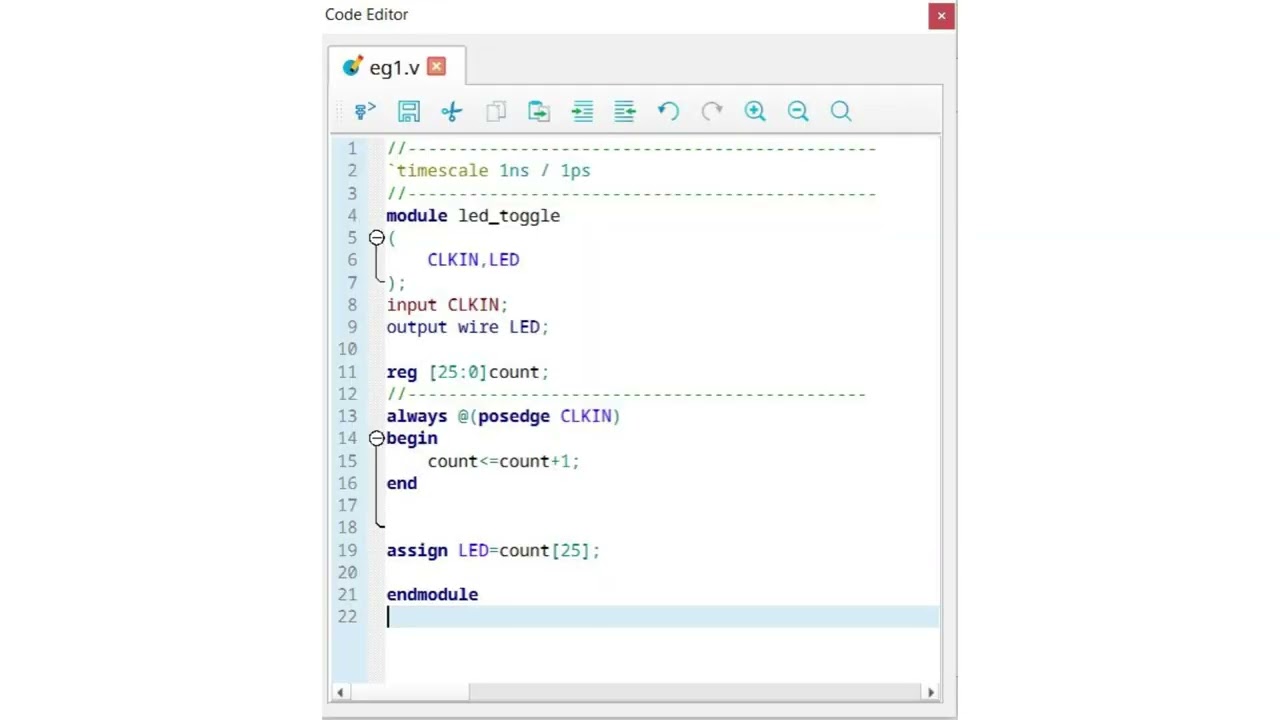Click the 'endmodule' keyword
1280x720 pixels.
click(x=432, y=595)
